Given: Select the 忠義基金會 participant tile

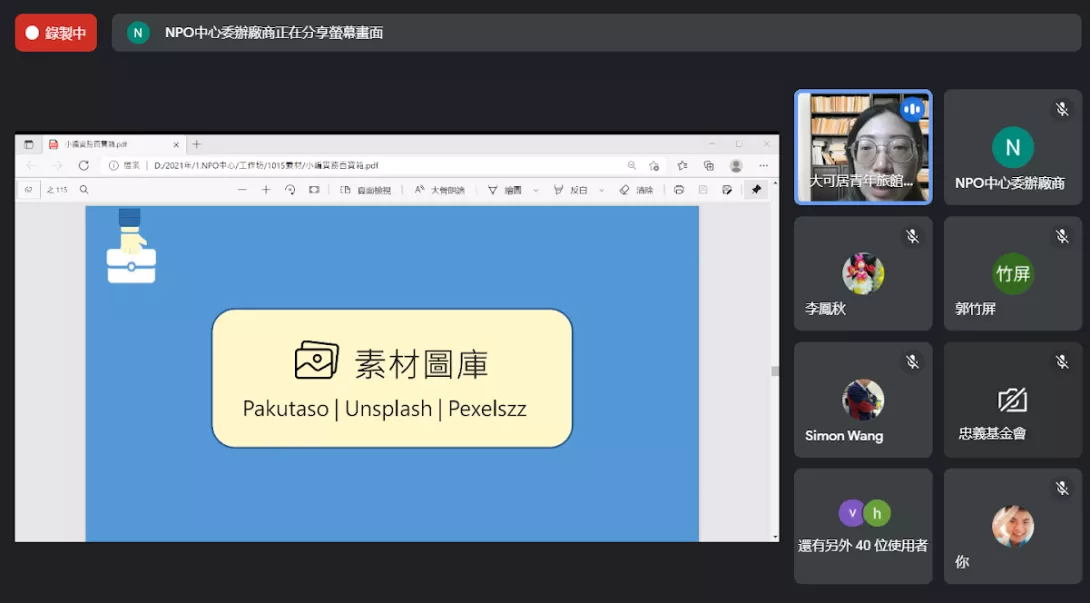Looking at the screenshot, I should click(1013, 400).
